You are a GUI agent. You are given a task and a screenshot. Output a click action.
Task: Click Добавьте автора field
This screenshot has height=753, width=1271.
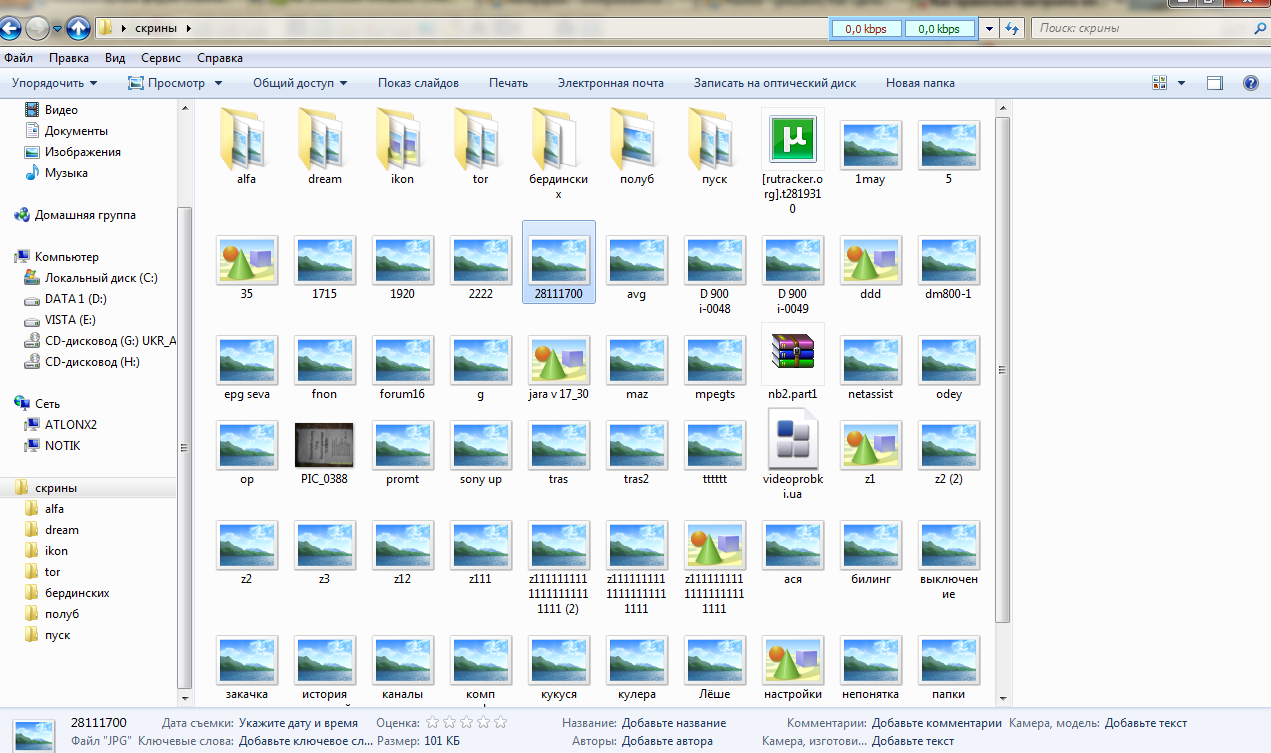pos(667,741)
